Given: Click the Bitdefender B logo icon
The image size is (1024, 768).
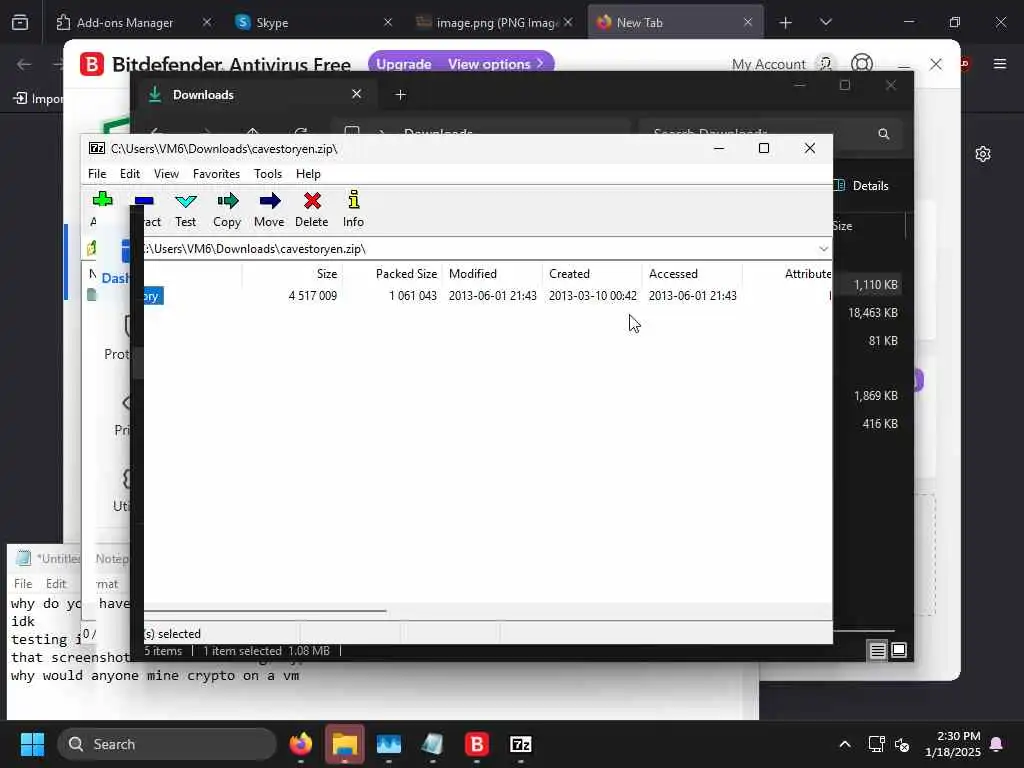Looking at the screenshot, I should pos(91,64).
